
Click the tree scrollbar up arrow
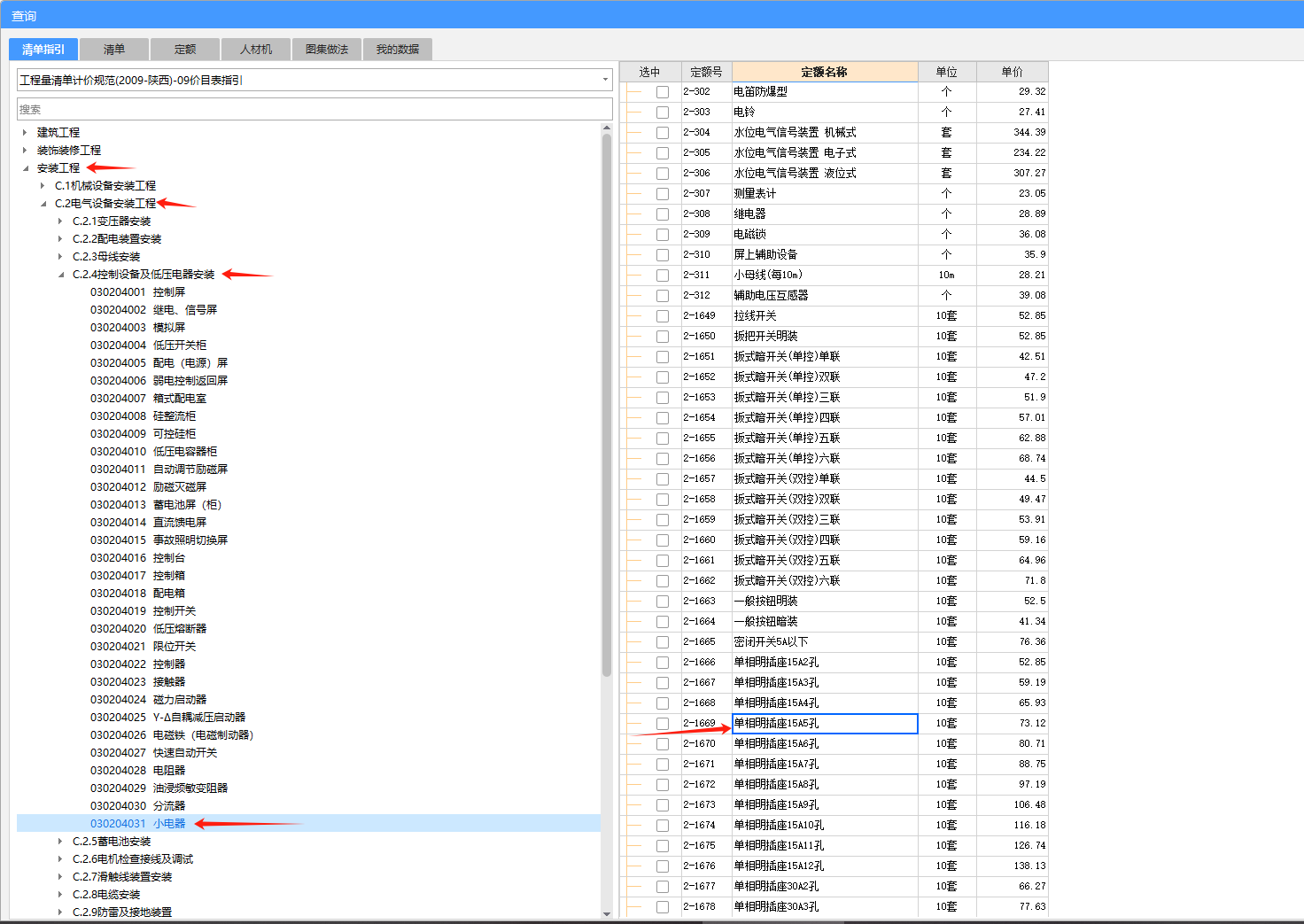click(607, 128)
